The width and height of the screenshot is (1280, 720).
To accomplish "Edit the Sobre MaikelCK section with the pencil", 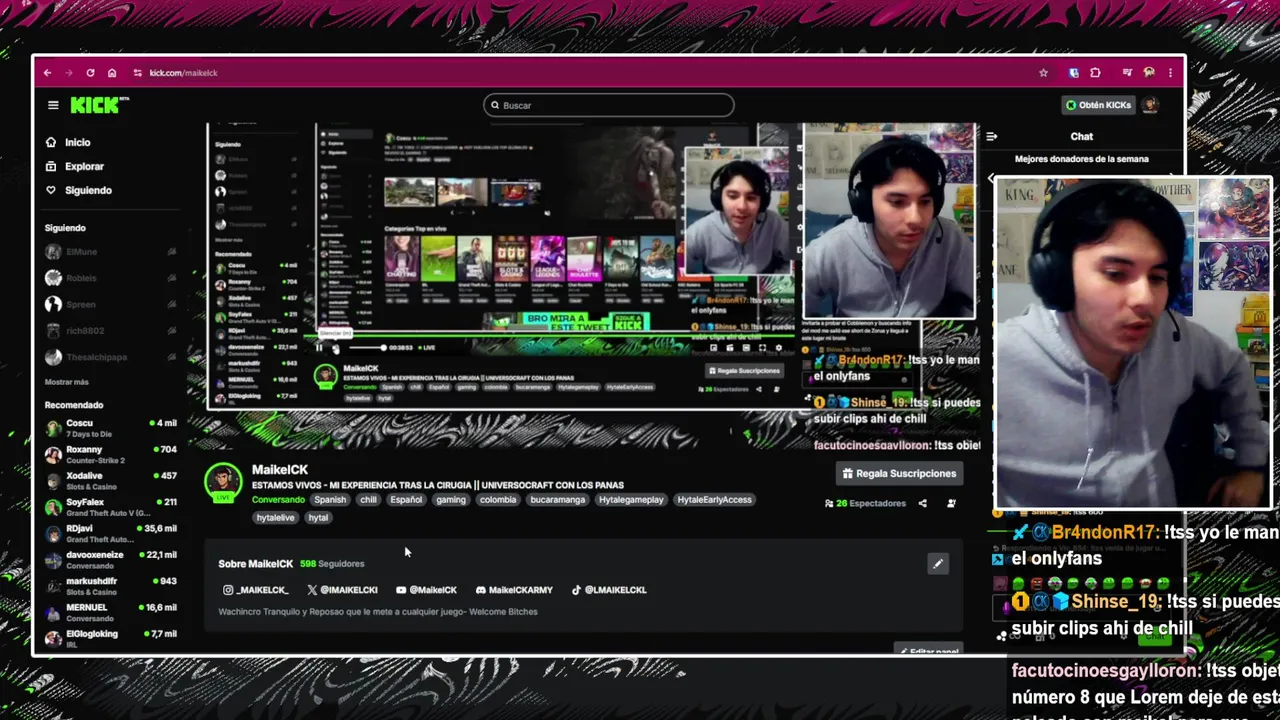I will tap(938, 564).
